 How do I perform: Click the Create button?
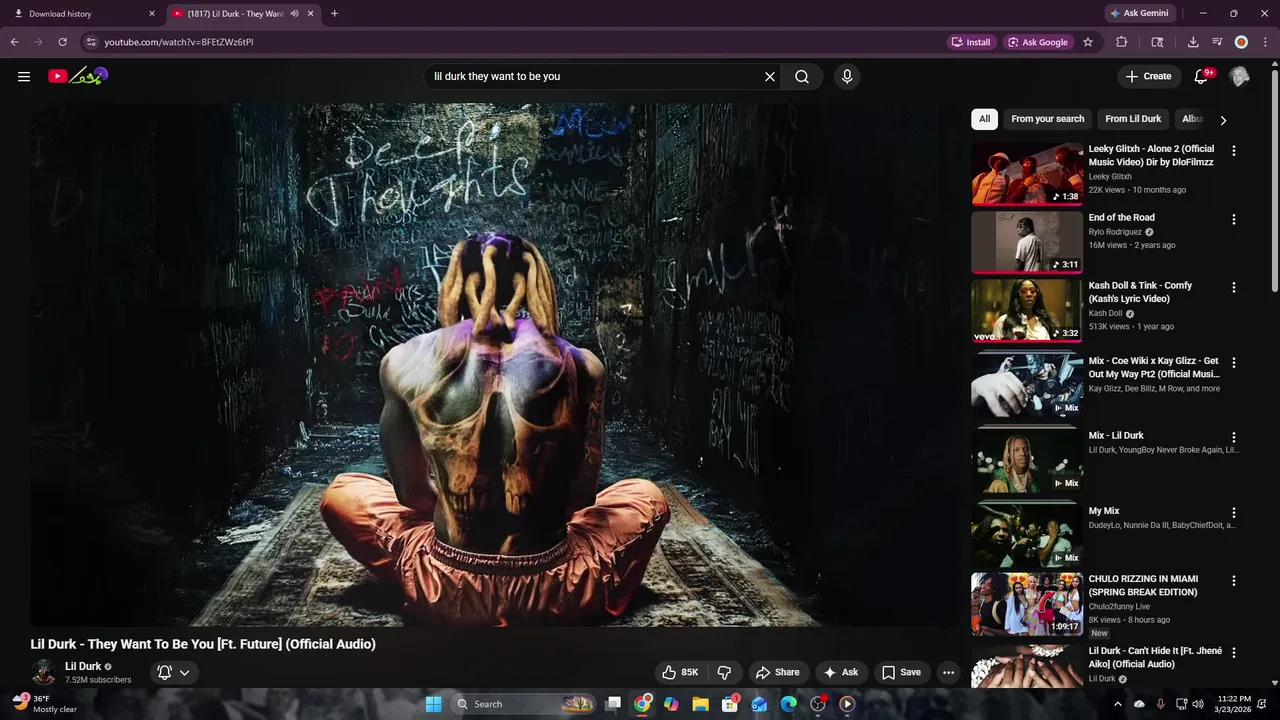point(1148,76)
